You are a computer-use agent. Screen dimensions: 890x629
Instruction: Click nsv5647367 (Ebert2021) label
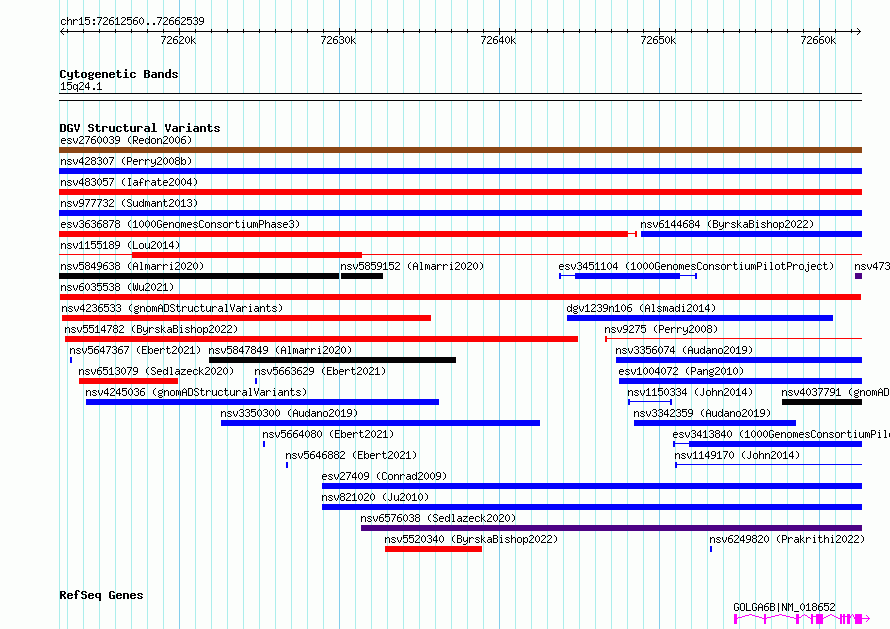[135, 350]
